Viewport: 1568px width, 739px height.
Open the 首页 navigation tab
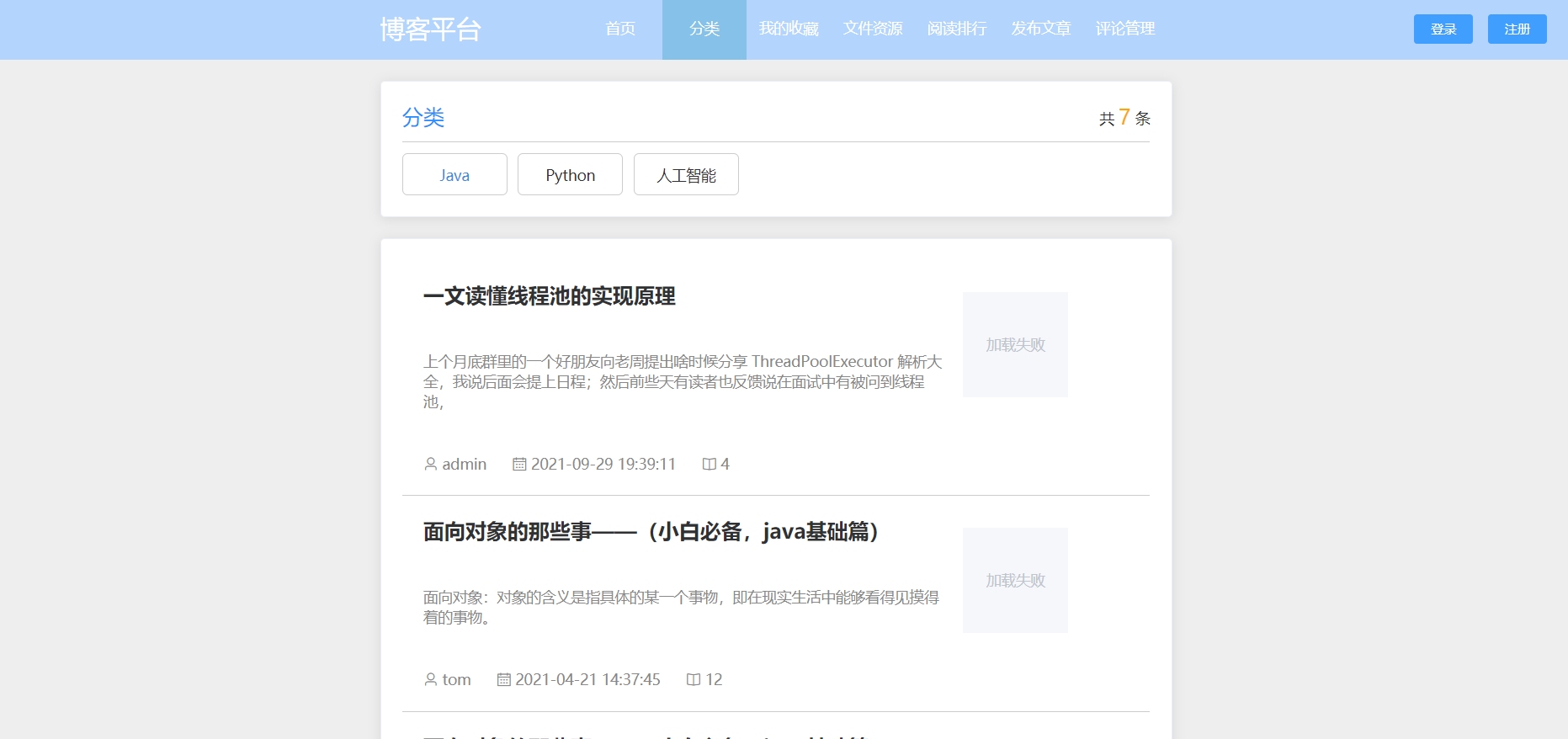620,29
